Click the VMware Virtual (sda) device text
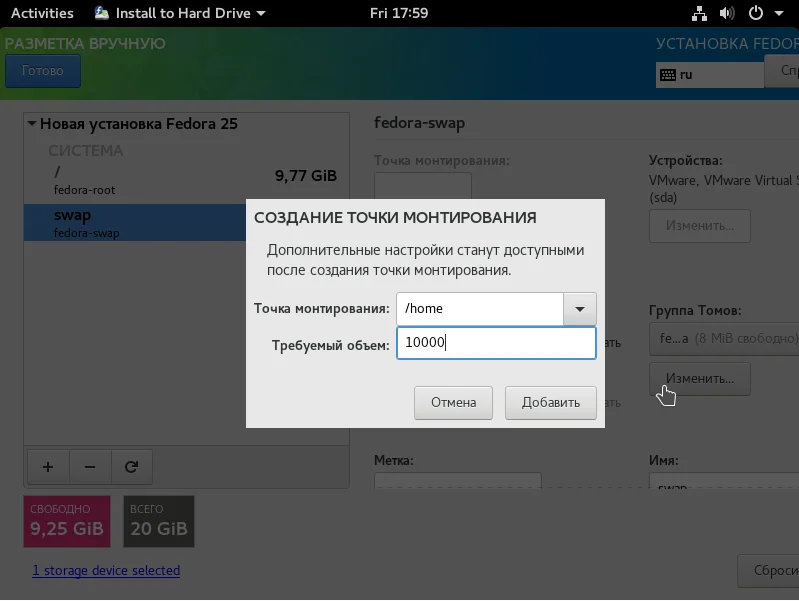Screen dimensions: 799x601 click(724, 189)
